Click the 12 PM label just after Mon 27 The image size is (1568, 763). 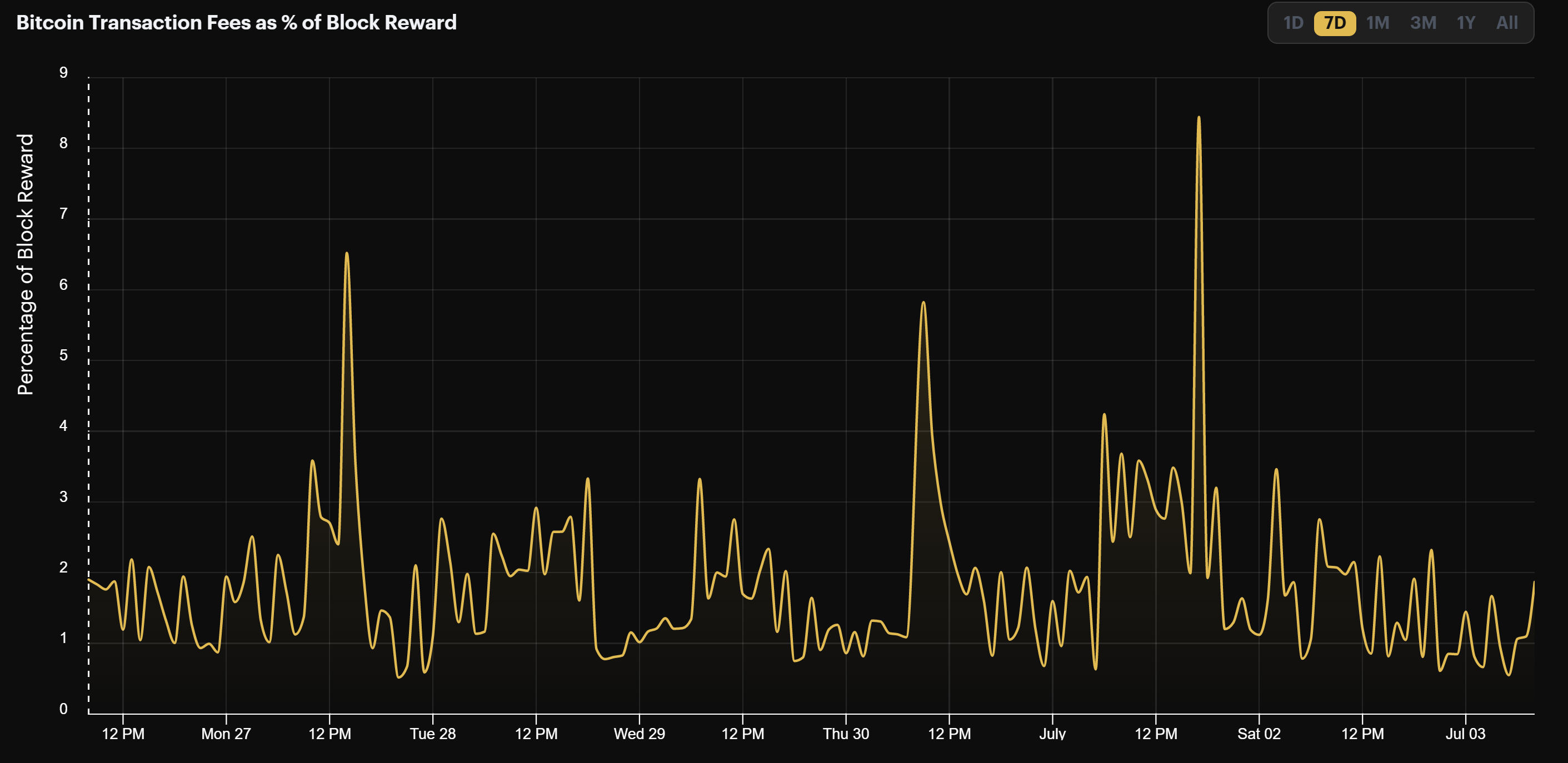tap(329, 734)
